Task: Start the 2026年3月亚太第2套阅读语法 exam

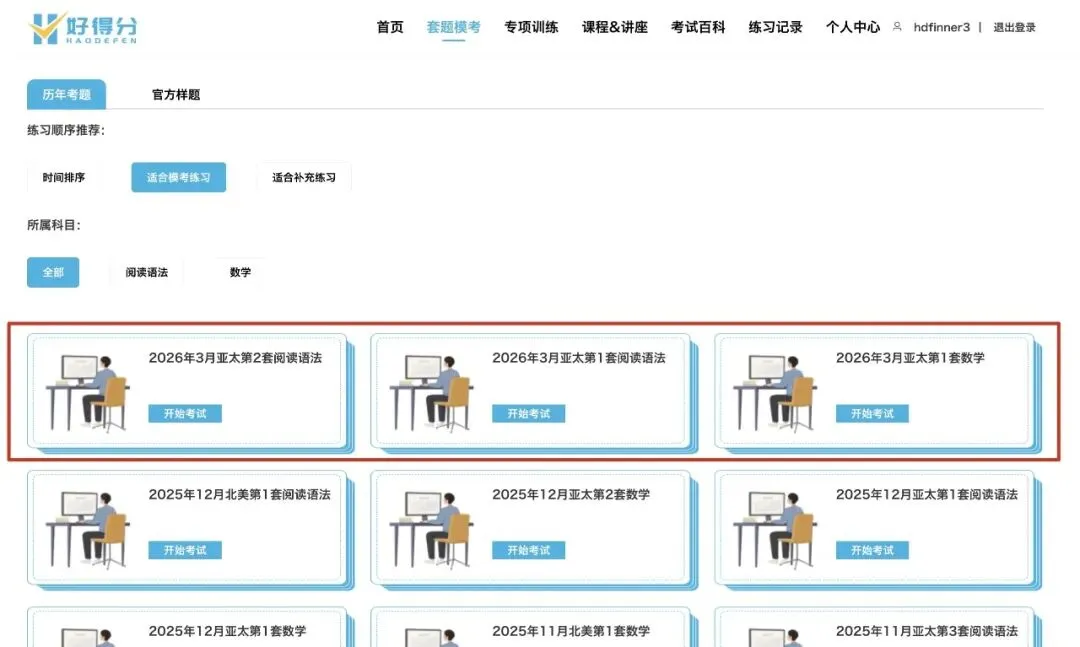Action: click(x=186, y=413)
